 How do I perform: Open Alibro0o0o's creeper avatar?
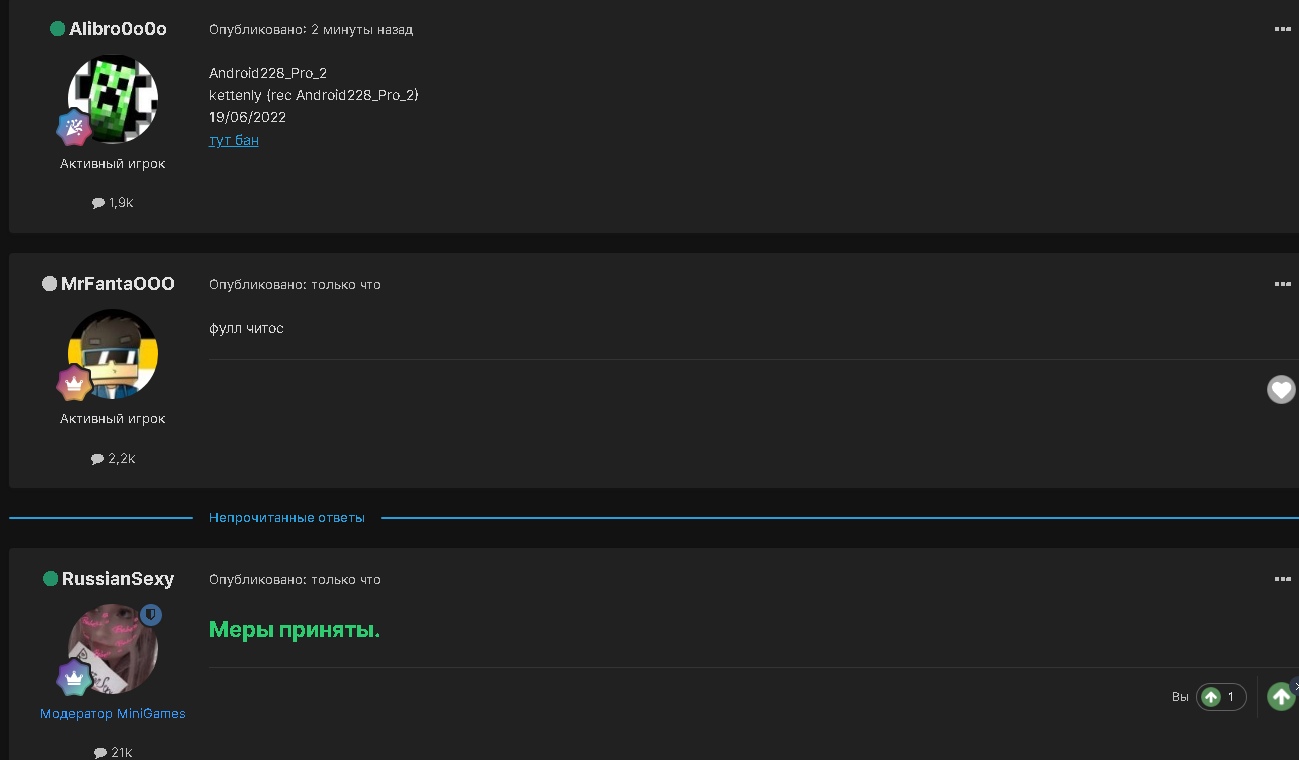click(113, 99)
